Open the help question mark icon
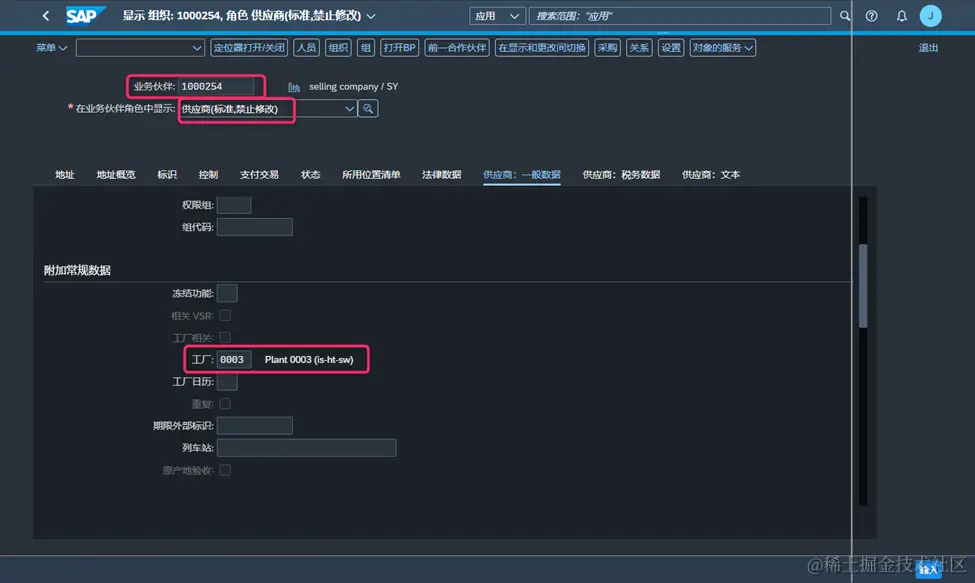 (x=871, y=16)
